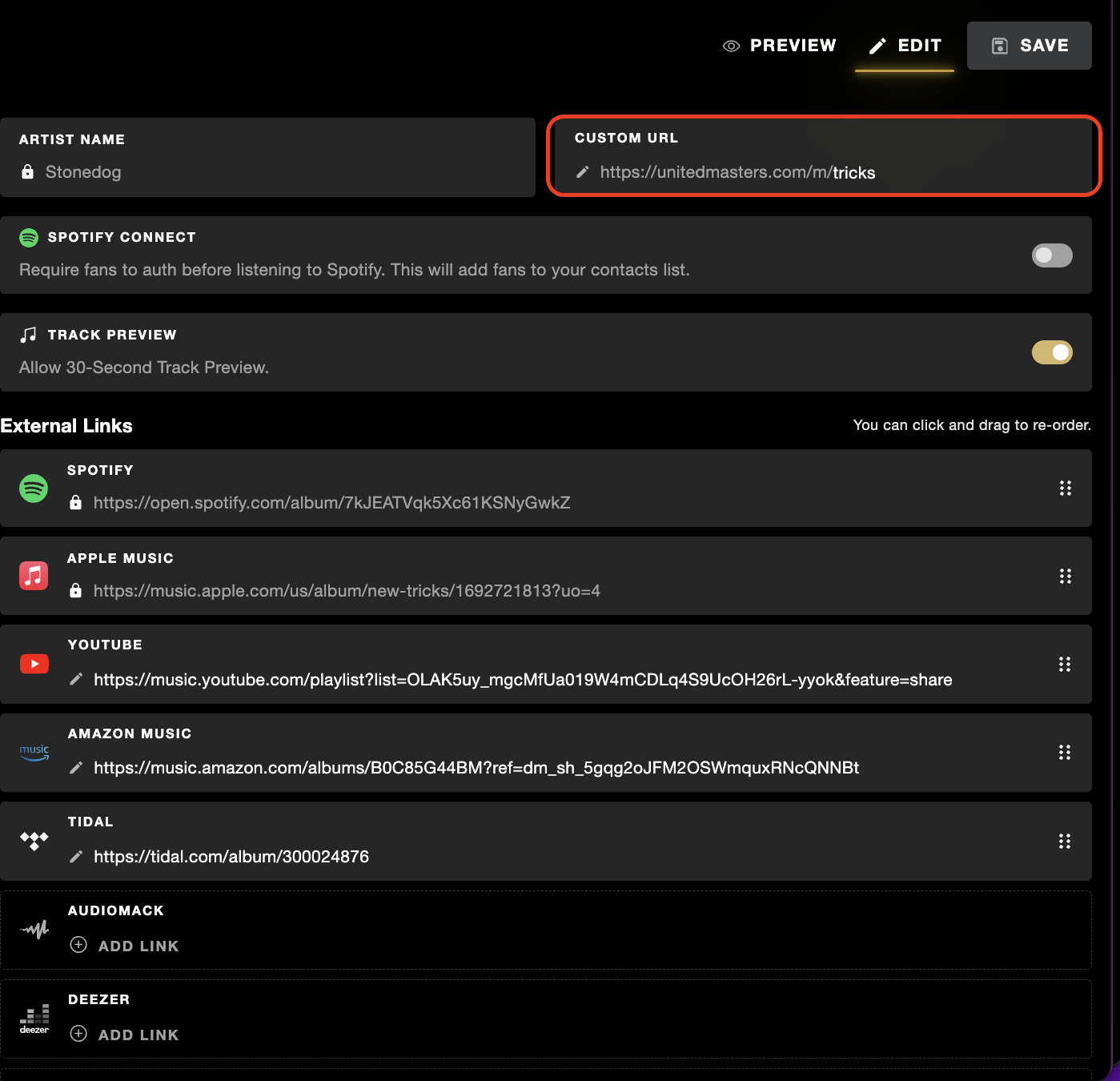The height and width of the screenshot is (1081, 1120).
Task: Click the pencil icon on Tidal link
Action: coord(76,857)
